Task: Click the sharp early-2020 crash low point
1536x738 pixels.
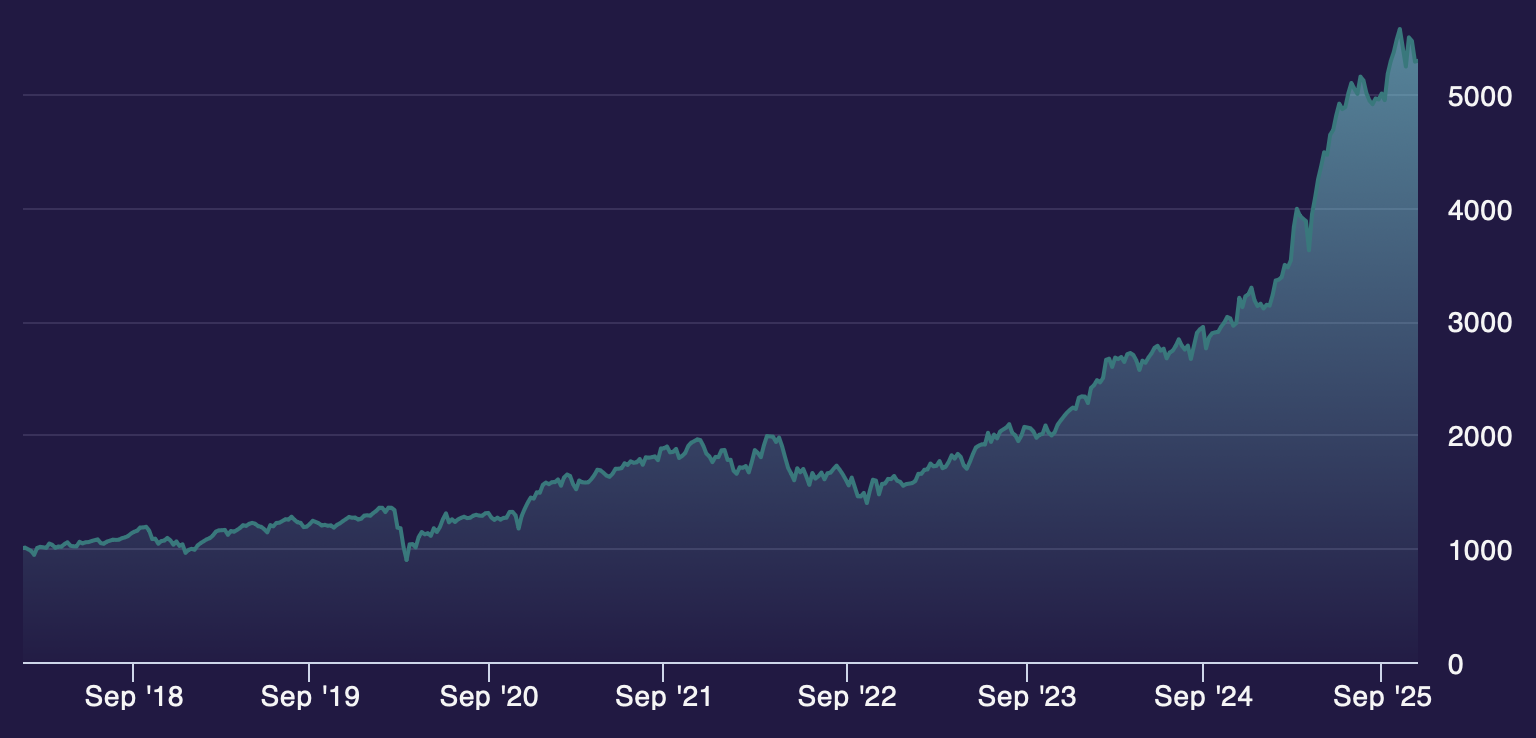Action: coord(406,560)
